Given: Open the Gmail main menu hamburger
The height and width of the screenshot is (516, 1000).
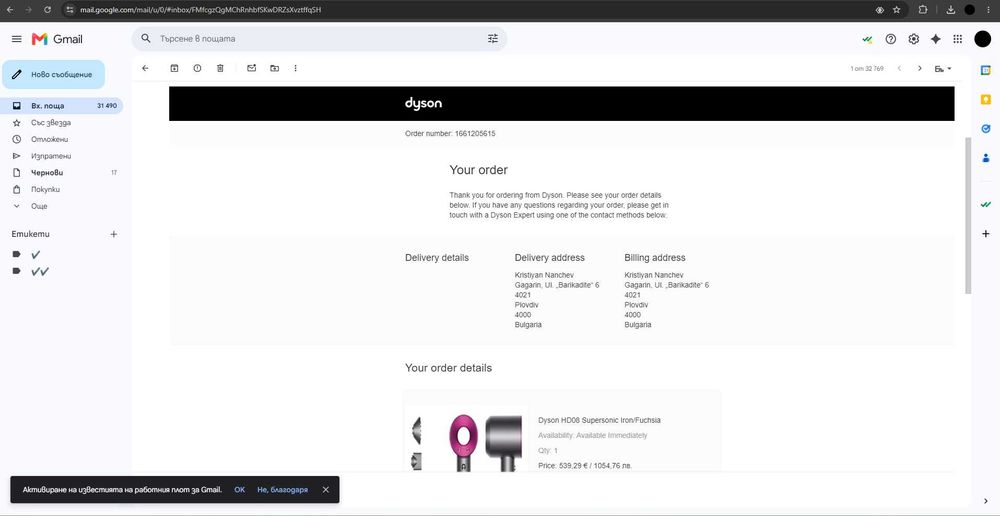Looking at the screenshot, I should [17, 39].
